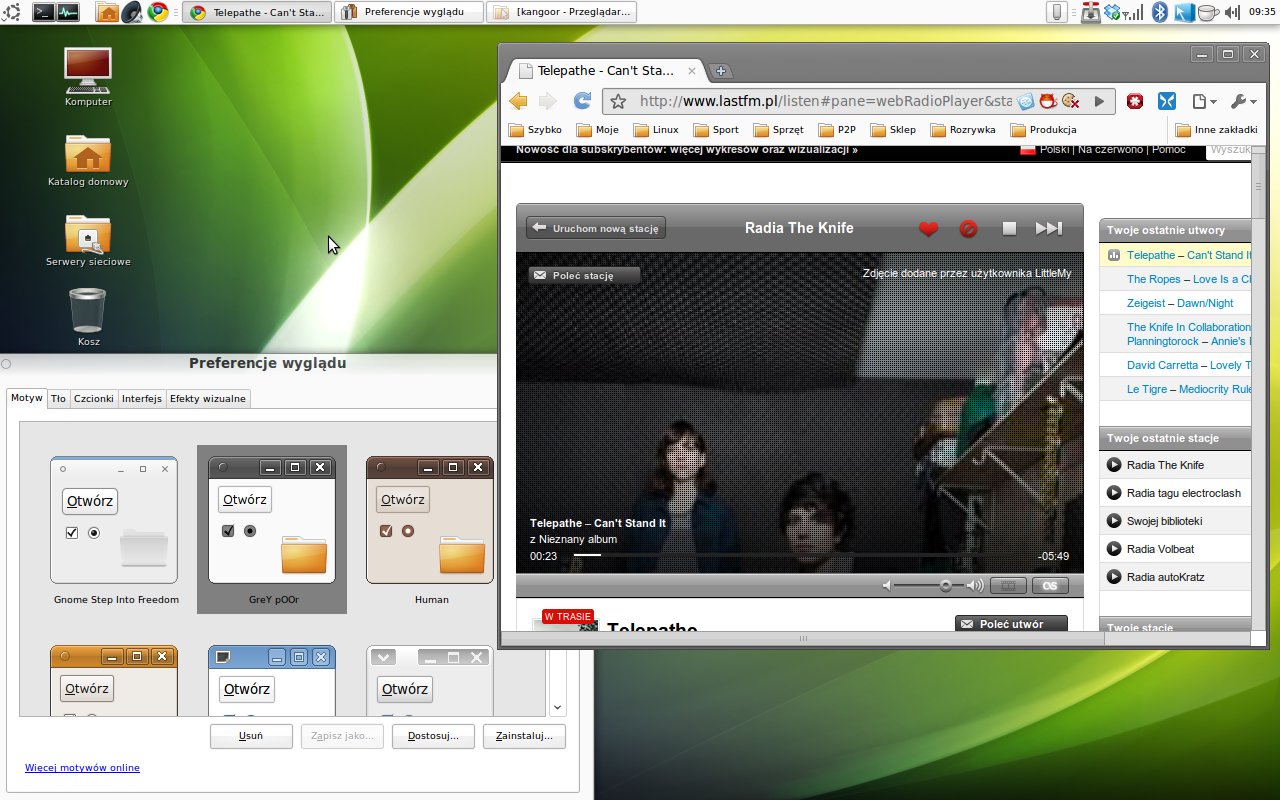Open the Komputer desktop icon
Image resolution: width=1280 pixels, height=800 pixels.
pos(88,77)
